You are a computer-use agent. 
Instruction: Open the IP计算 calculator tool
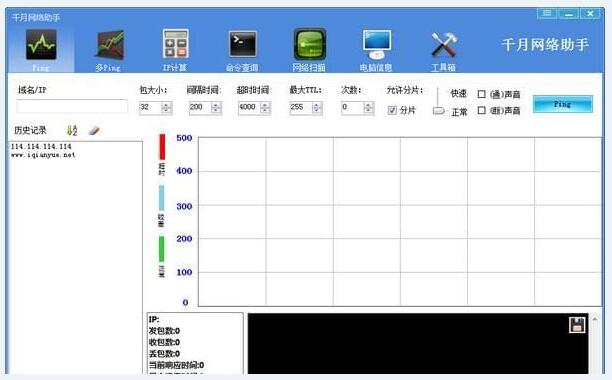(x=175, y=44)
